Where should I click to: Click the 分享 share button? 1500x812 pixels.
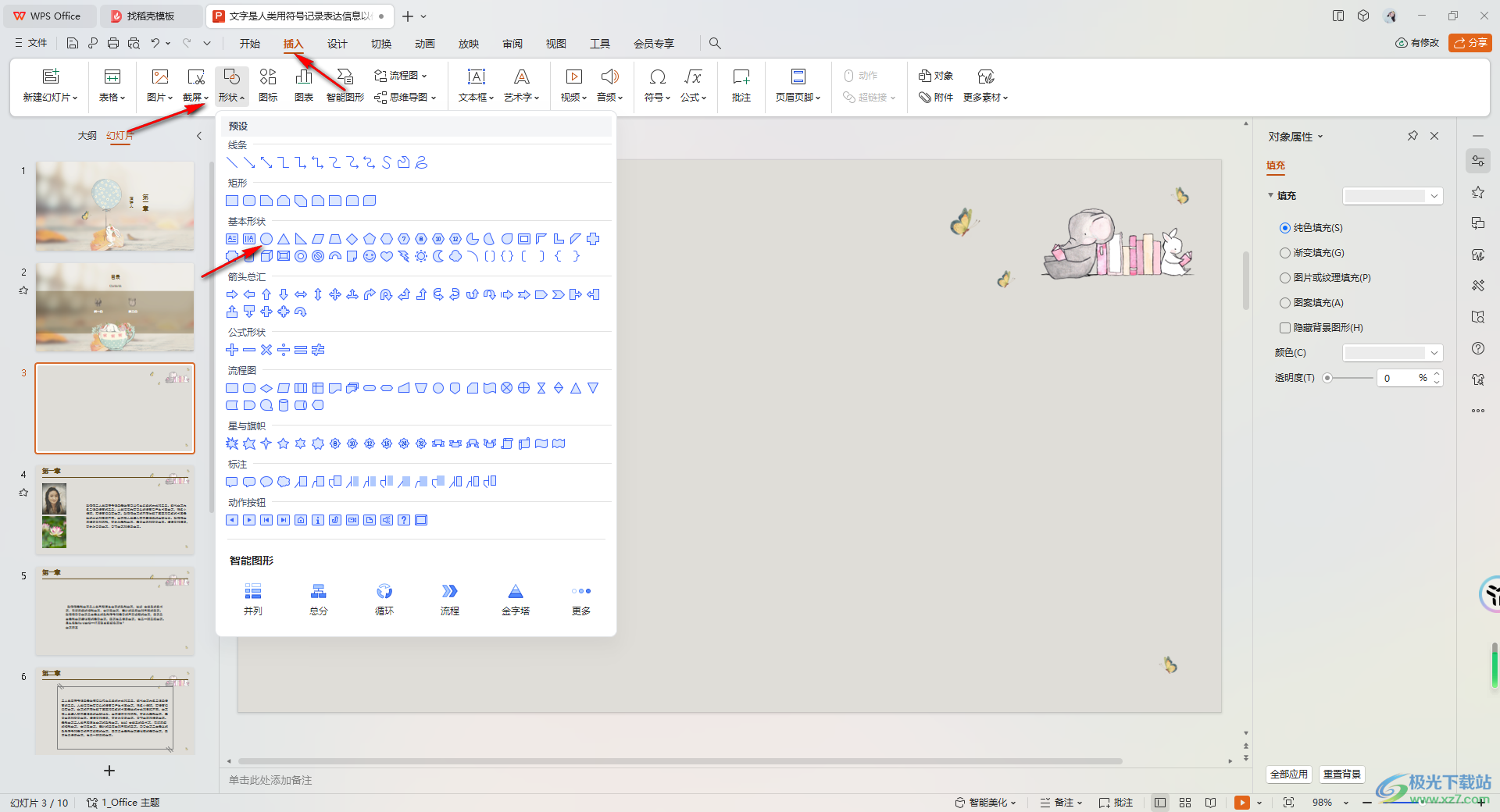coord(1470,43)
